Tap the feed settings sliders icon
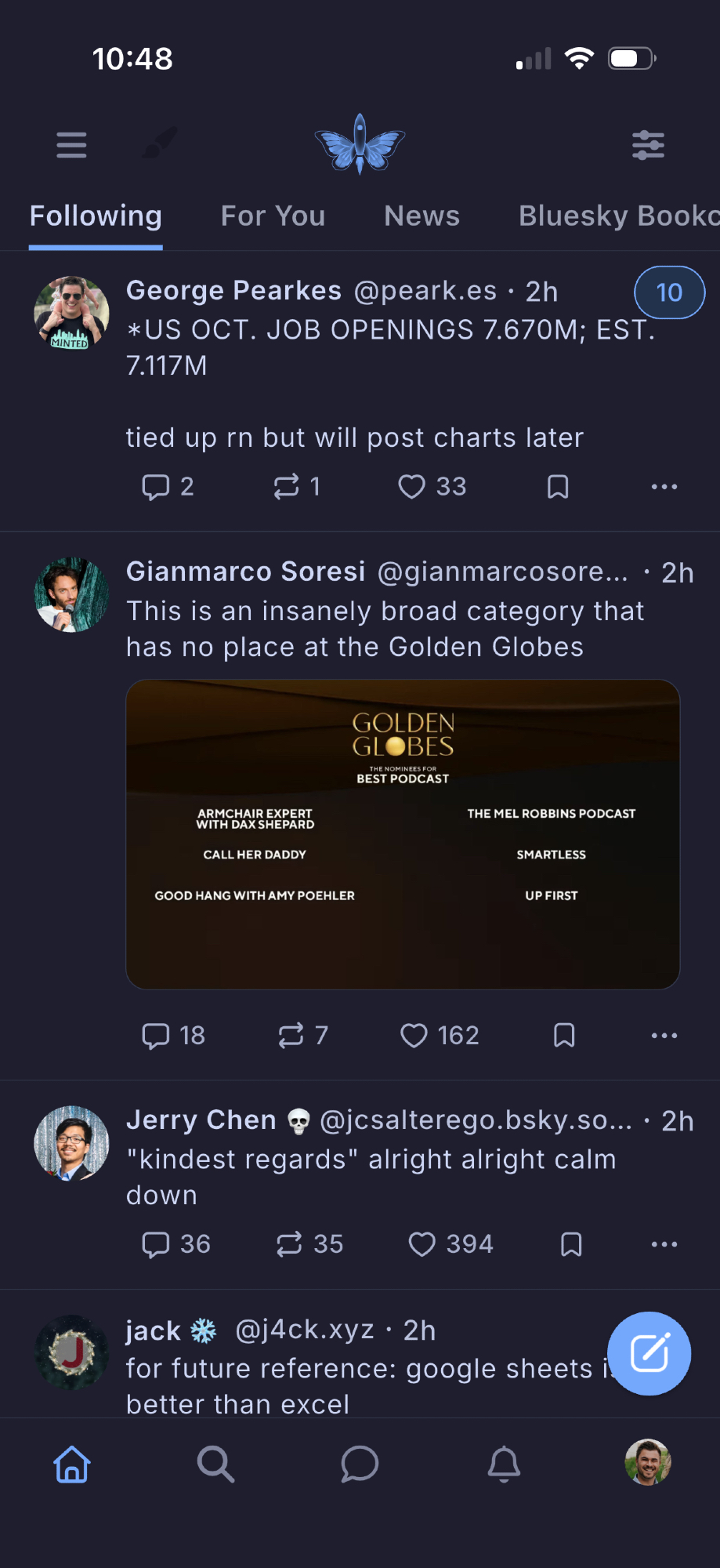This screenshot has width=720, height=1568. [x=648, y=145]
